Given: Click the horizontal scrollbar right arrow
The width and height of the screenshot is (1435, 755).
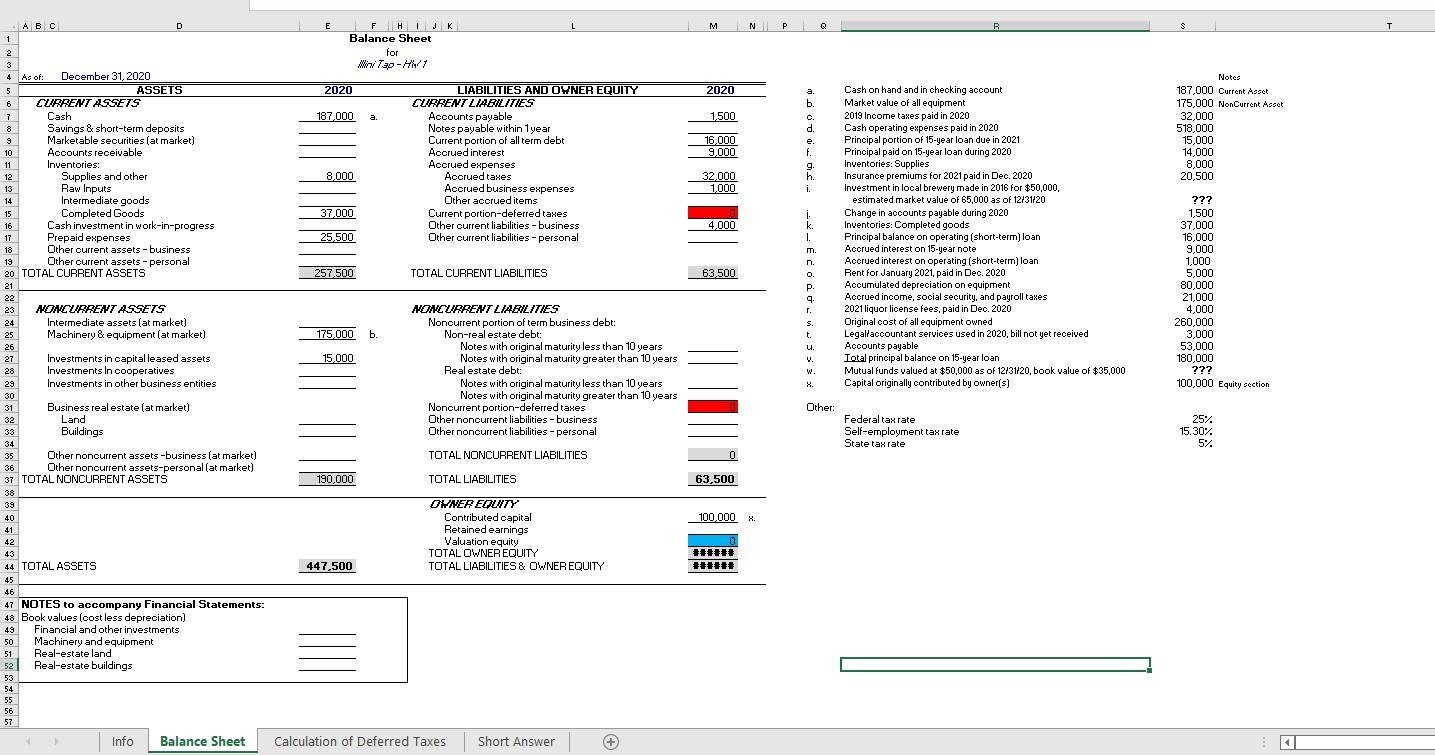Looking at the screenshot, I should point(1427,742).
